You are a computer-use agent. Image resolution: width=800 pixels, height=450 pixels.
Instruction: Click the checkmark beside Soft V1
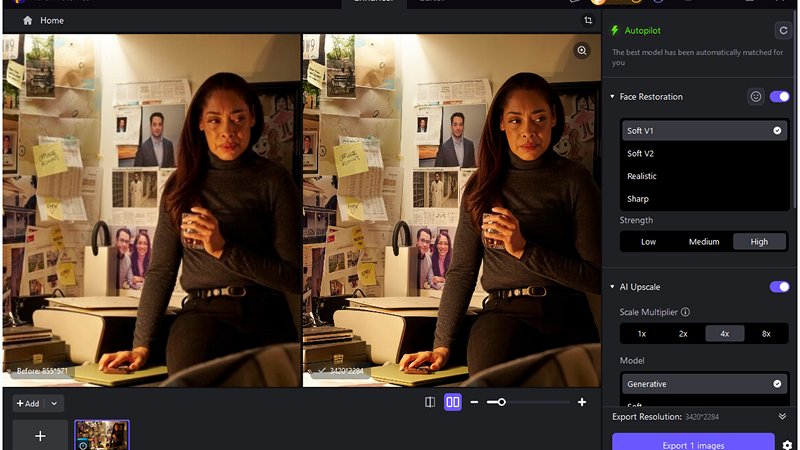click(777, 131)
